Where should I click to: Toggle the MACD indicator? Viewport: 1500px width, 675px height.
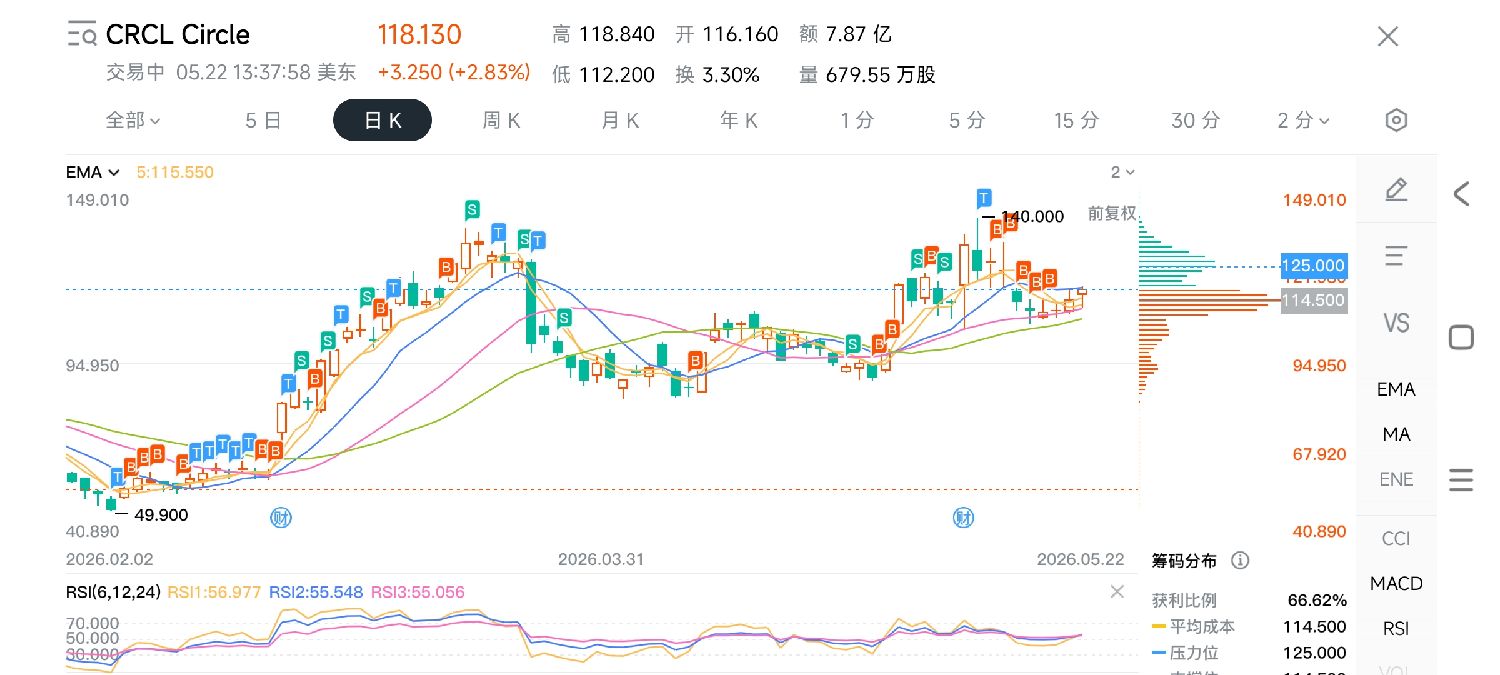1396,583
